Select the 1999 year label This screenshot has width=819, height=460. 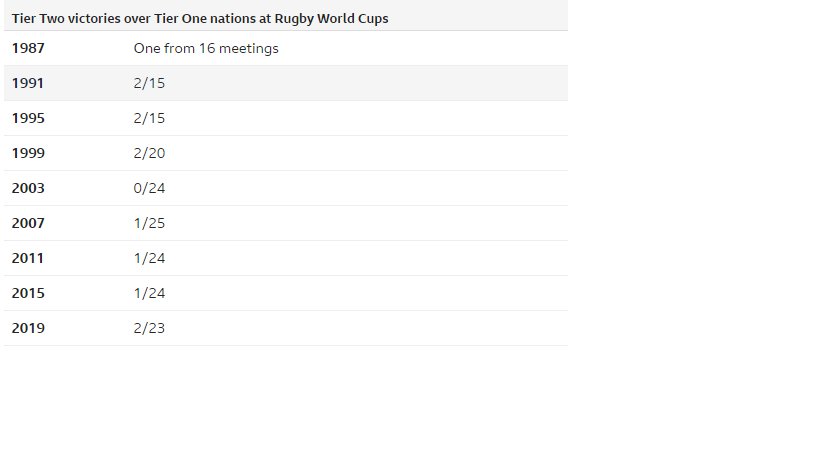28,153
